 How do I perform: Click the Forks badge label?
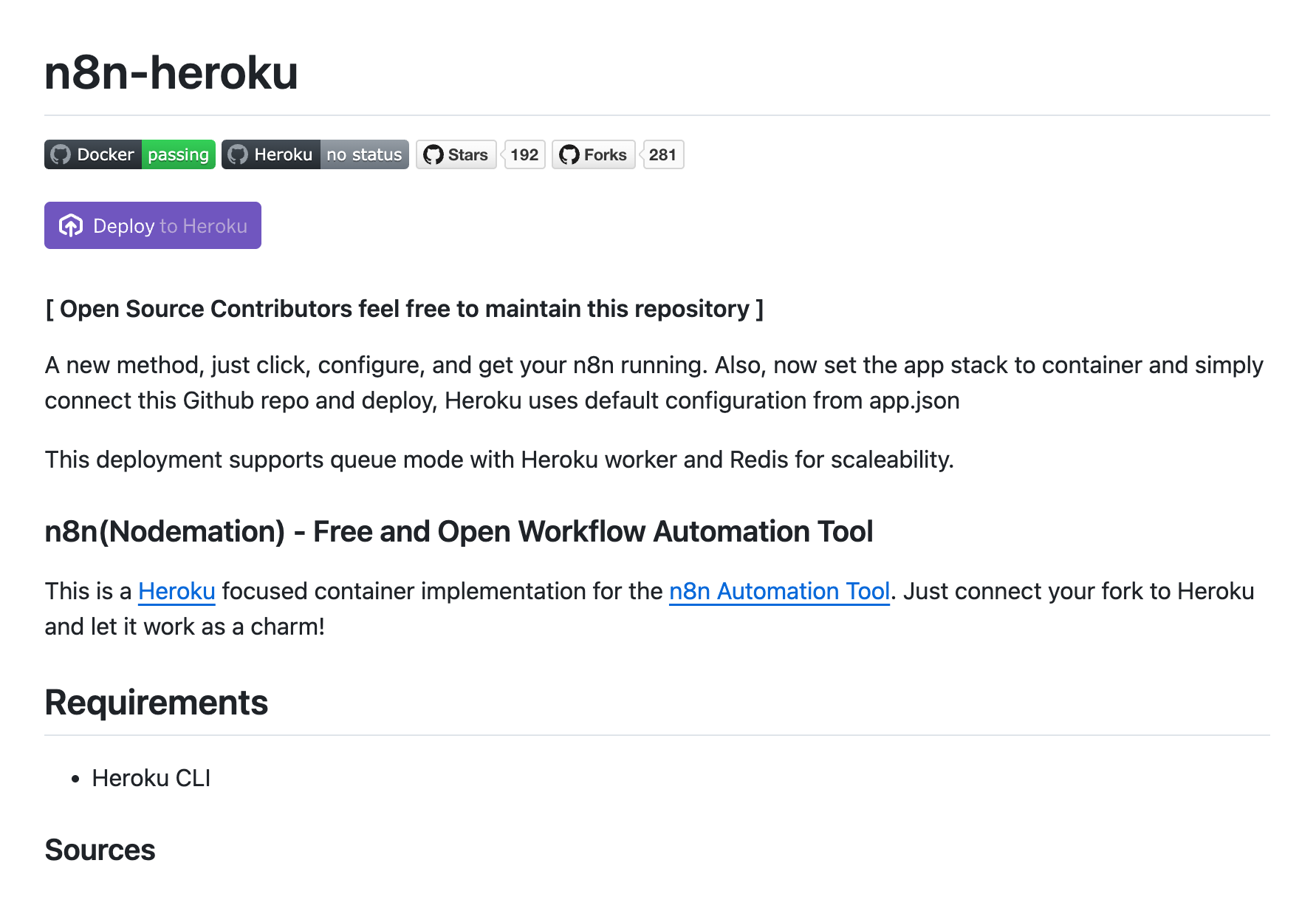click(606, 154)
